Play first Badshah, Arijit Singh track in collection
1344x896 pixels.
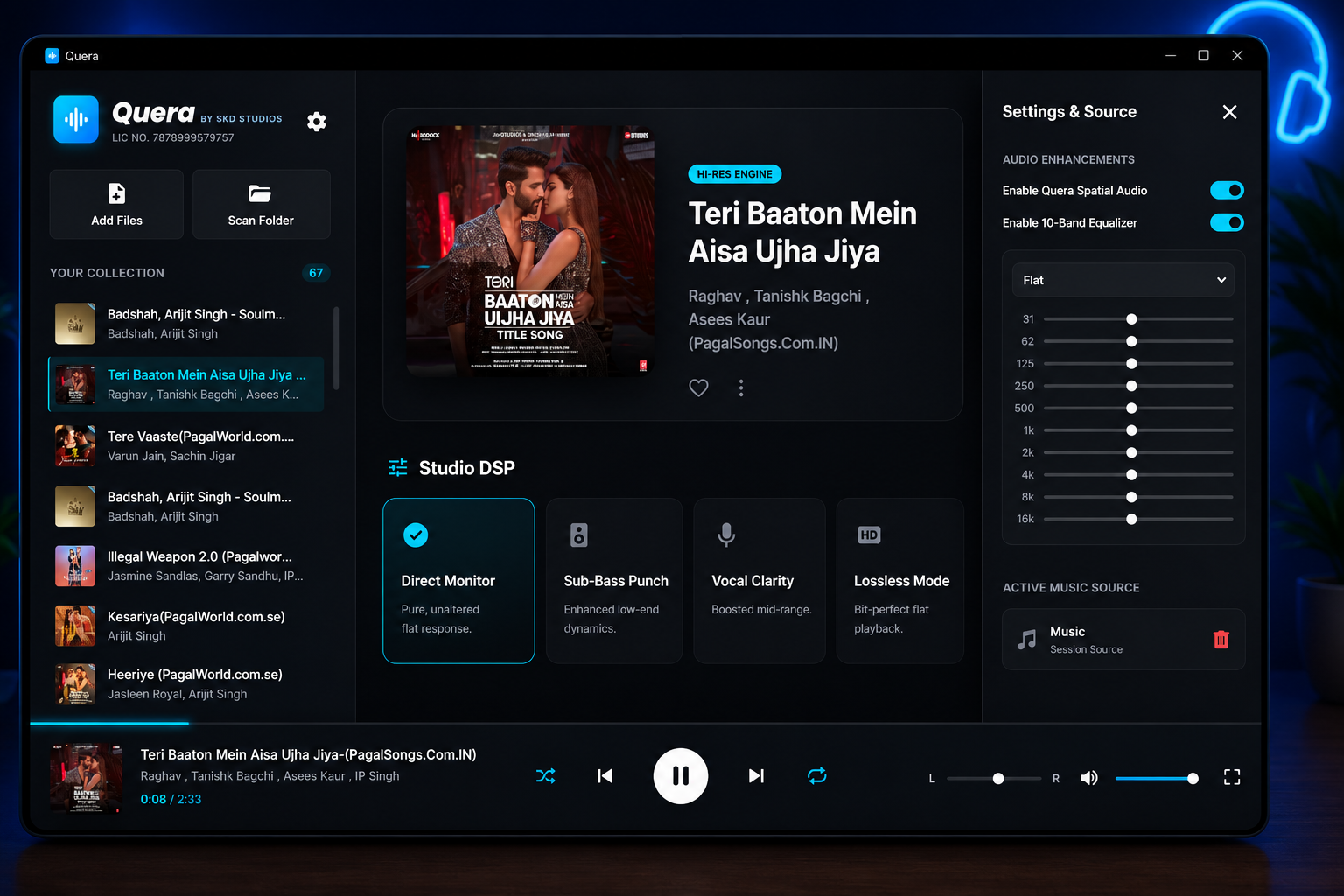pyautogui.click(x=186, y=324)
